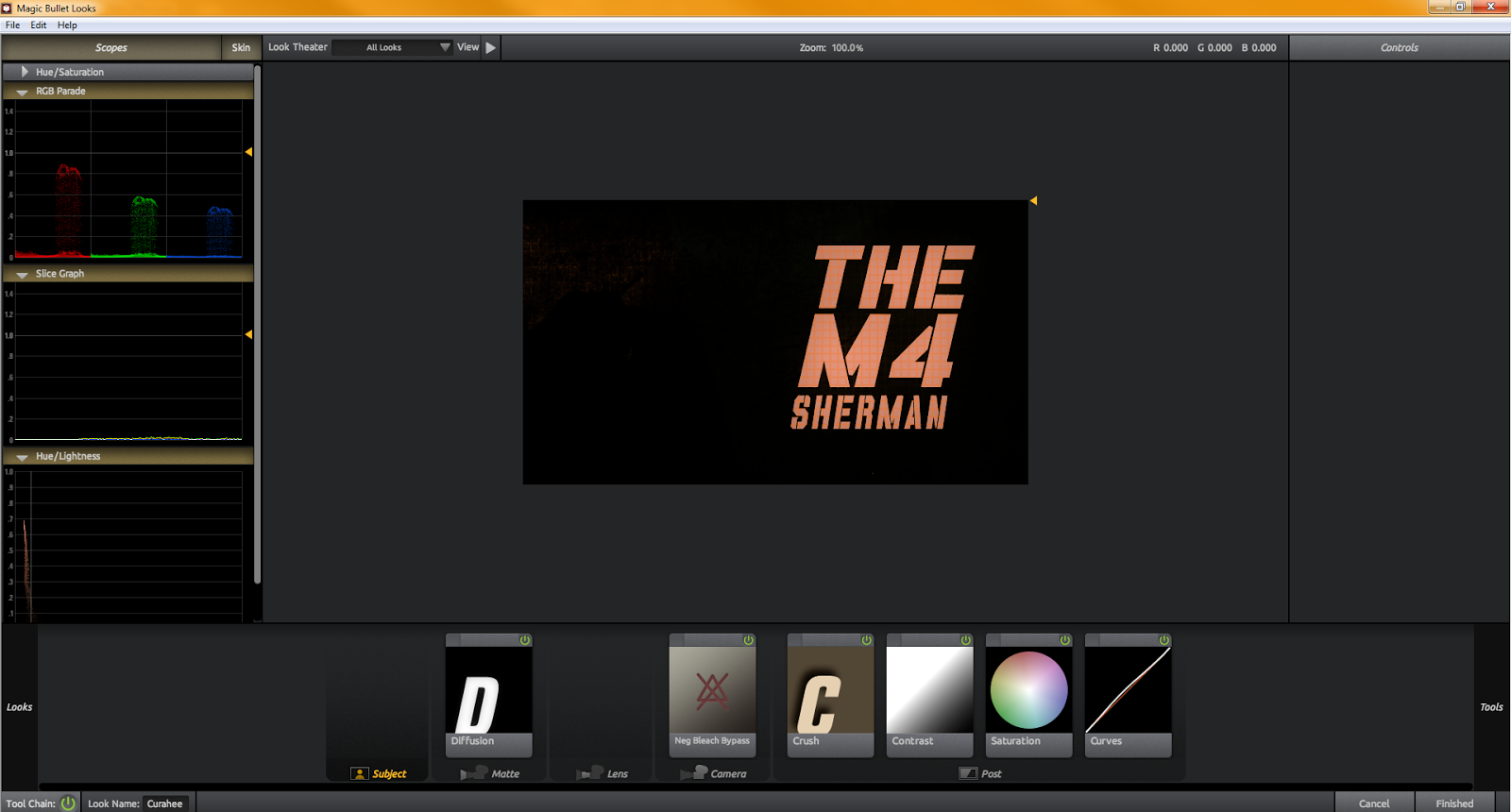Select the Curves tool card
The height and width of the screenshot is (812, 1511).
[x=1129, y=696]
